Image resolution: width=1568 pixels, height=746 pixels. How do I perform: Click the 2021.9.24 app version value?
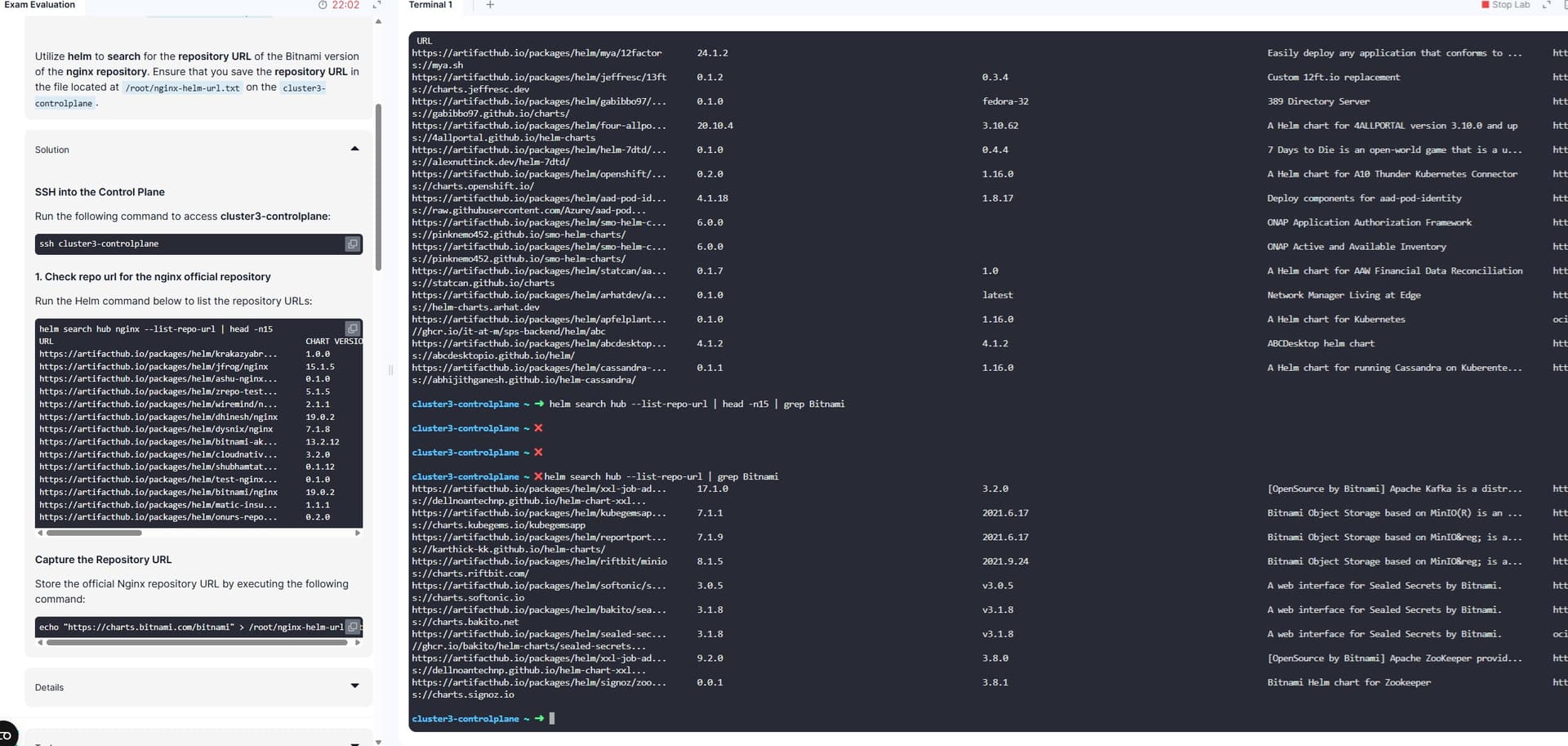1005,561
